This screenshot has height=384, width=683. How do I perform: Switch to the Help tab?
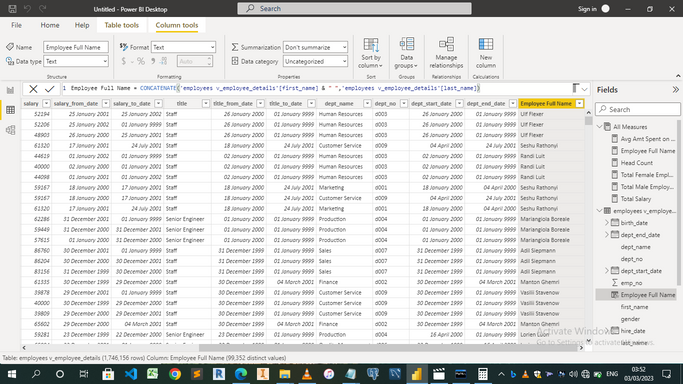[82, 25]
